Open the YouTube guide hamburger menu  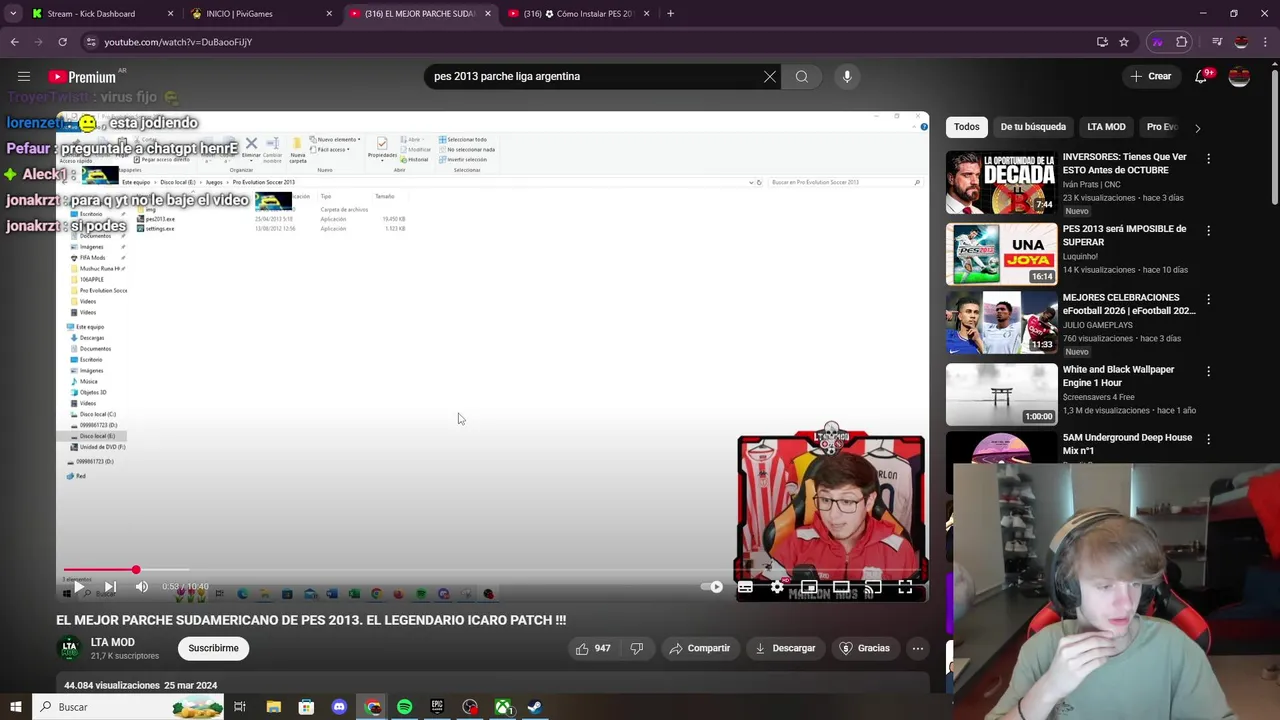24,76
